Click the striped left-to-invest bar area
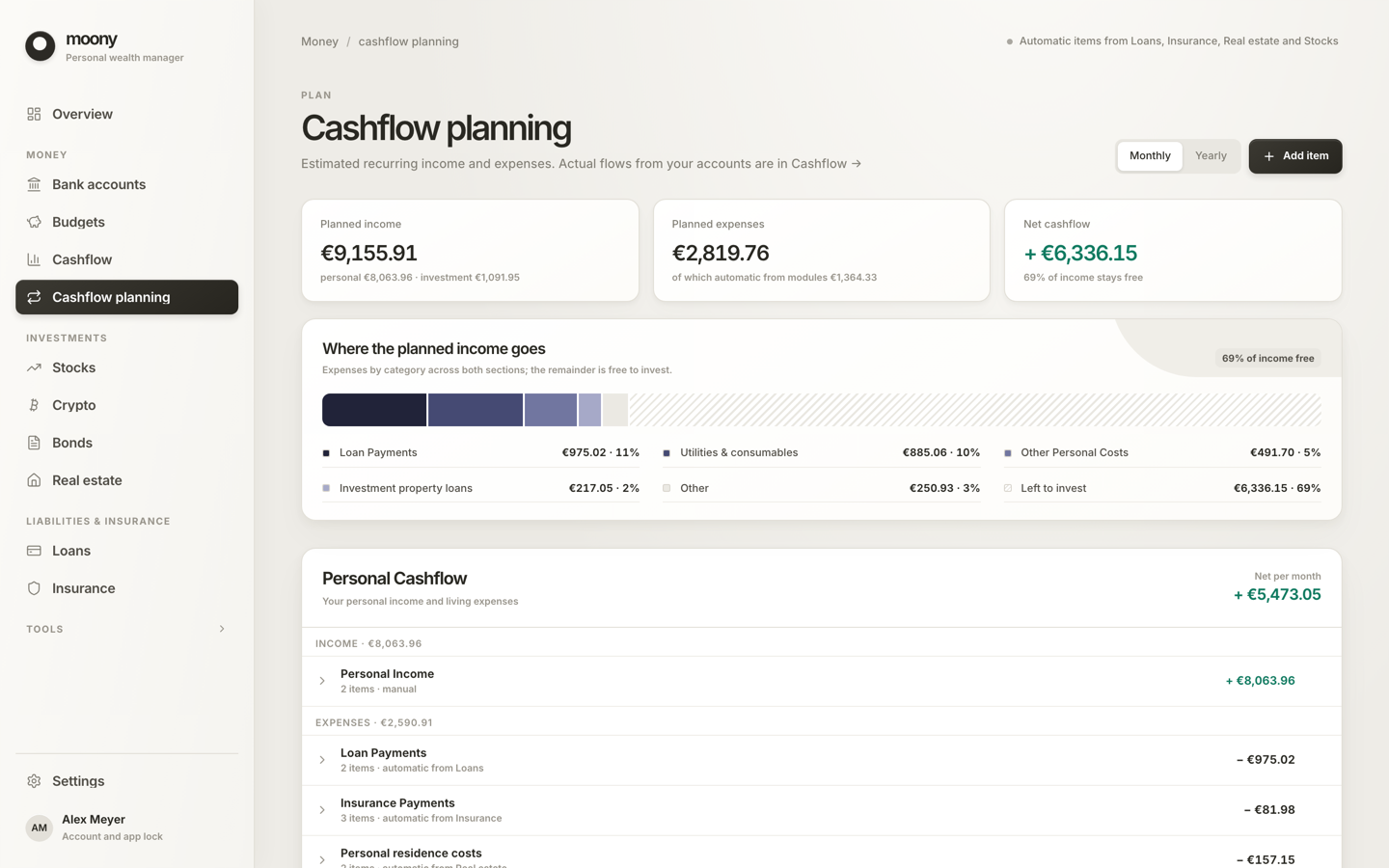The width and height of the screenshot is (1389, 868). (x=975, y=410)
